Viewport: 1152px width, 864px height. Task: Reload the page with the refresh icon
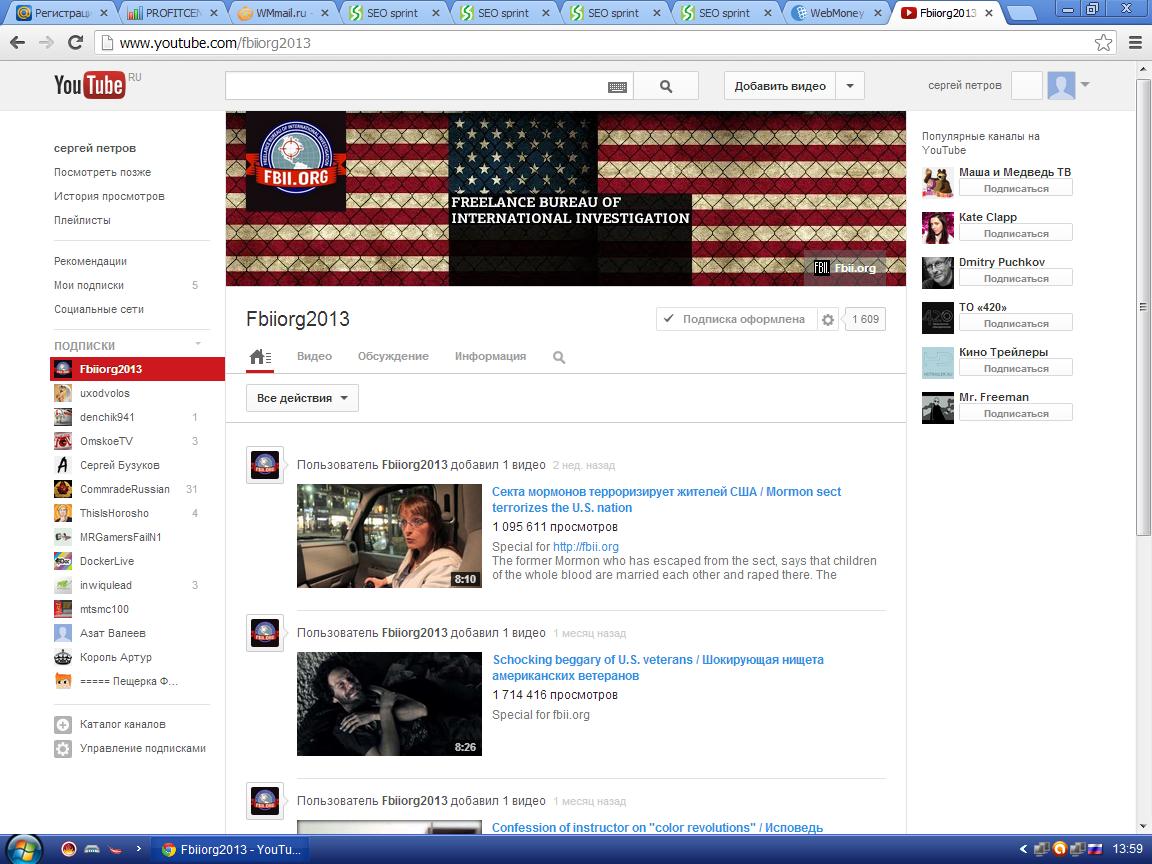tap(75, 43)
